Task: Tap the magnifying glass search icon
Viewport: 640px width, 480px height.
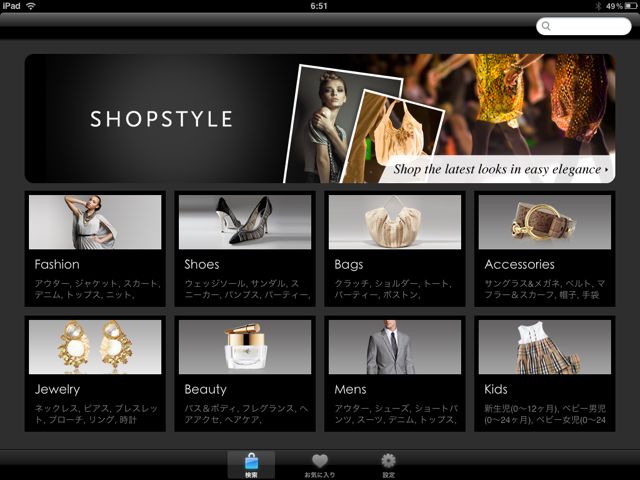Action: coord(546,26)
